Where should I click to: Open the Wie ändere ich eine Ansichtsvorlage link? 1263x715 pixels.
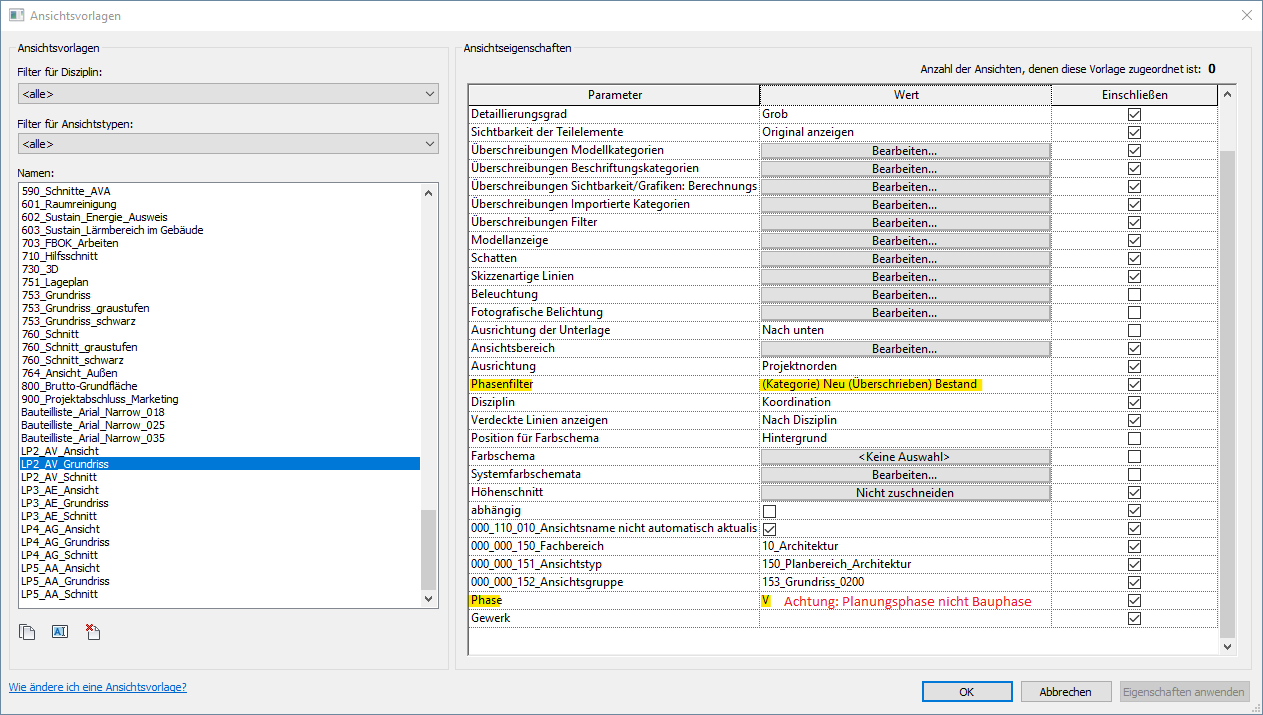(x=98, y=688)
